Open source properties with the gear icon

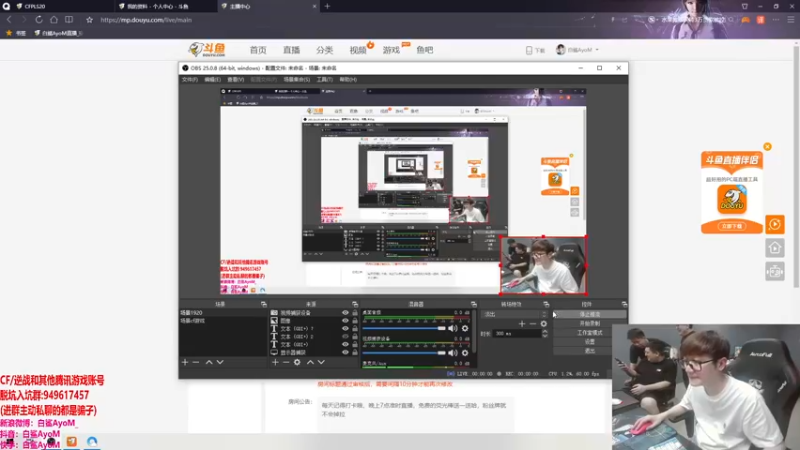(x=297, y=362)
